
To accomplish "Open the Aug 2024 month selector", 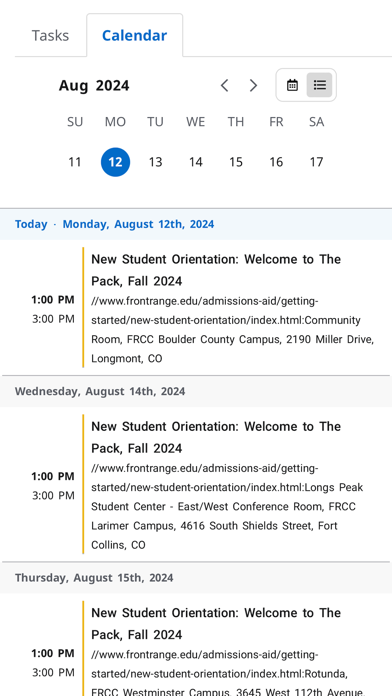I will point(94,85).
